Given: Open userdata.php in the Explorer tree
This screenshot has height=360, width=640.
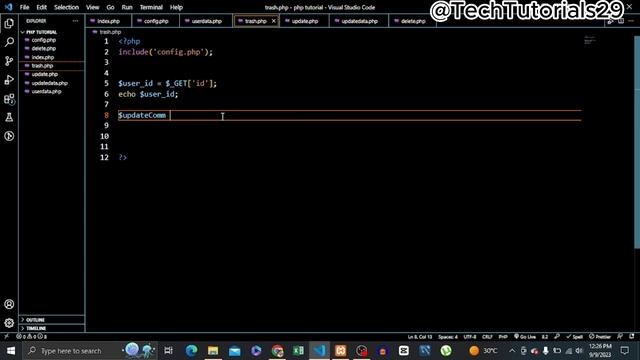Looking at the screenshot, I should pyautogui.click(x=46, y=91).
